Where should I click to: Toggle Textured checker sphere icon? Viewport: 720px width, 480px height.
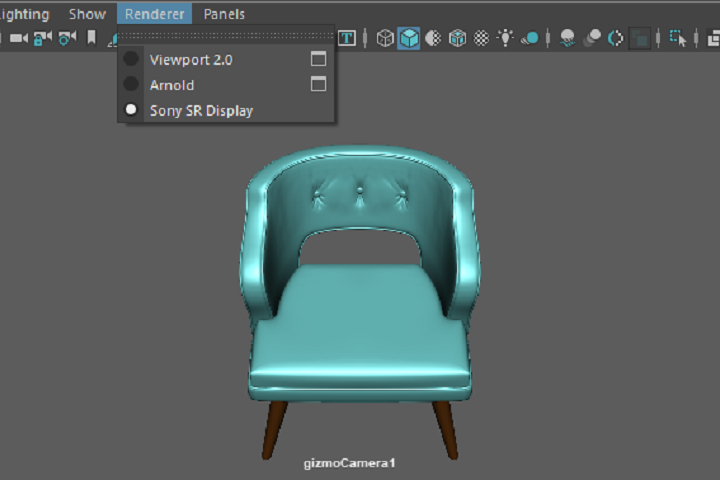[481, 38]
